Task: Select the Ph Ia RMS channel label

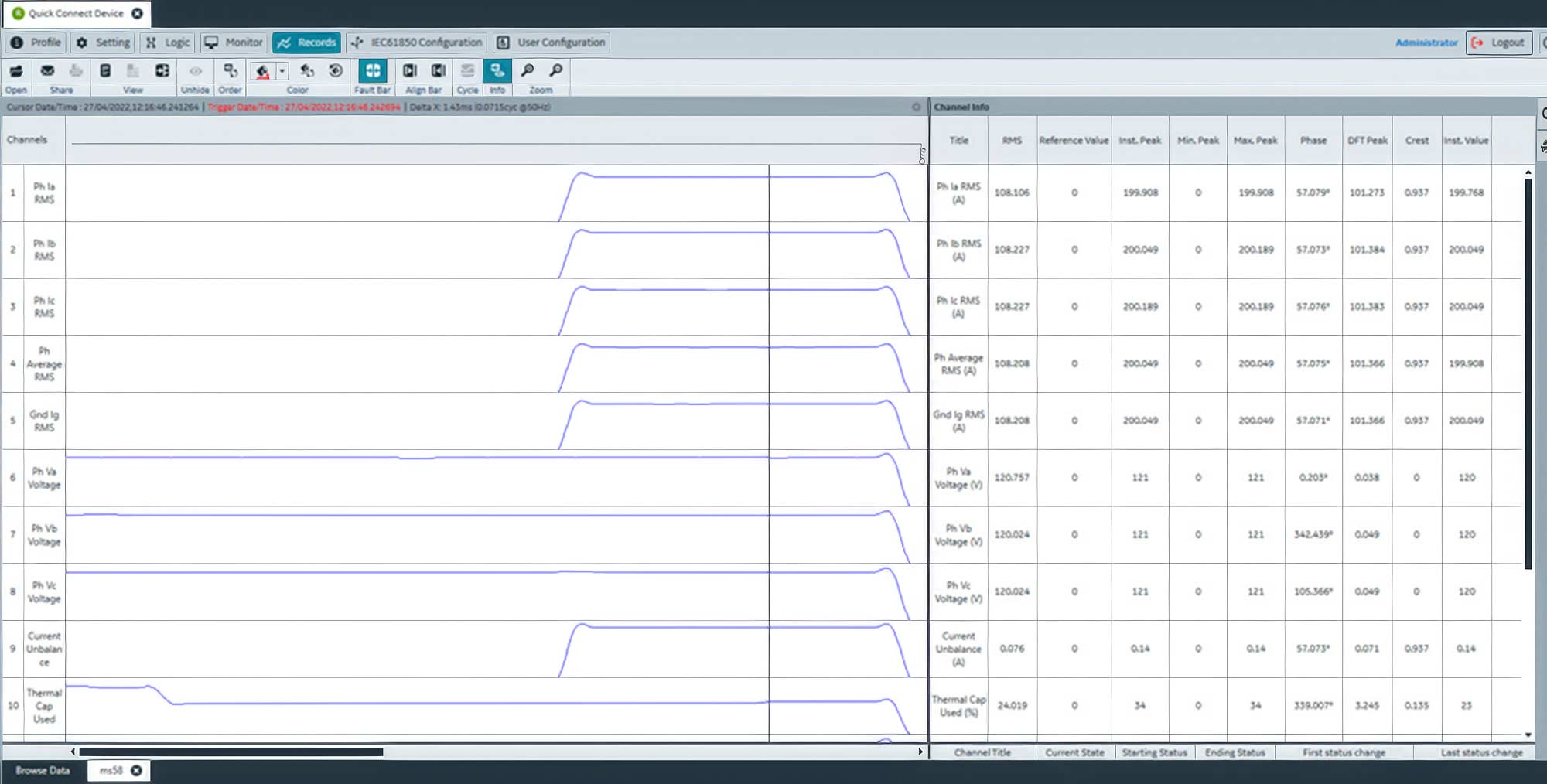Action: click(x=44, y=193)
